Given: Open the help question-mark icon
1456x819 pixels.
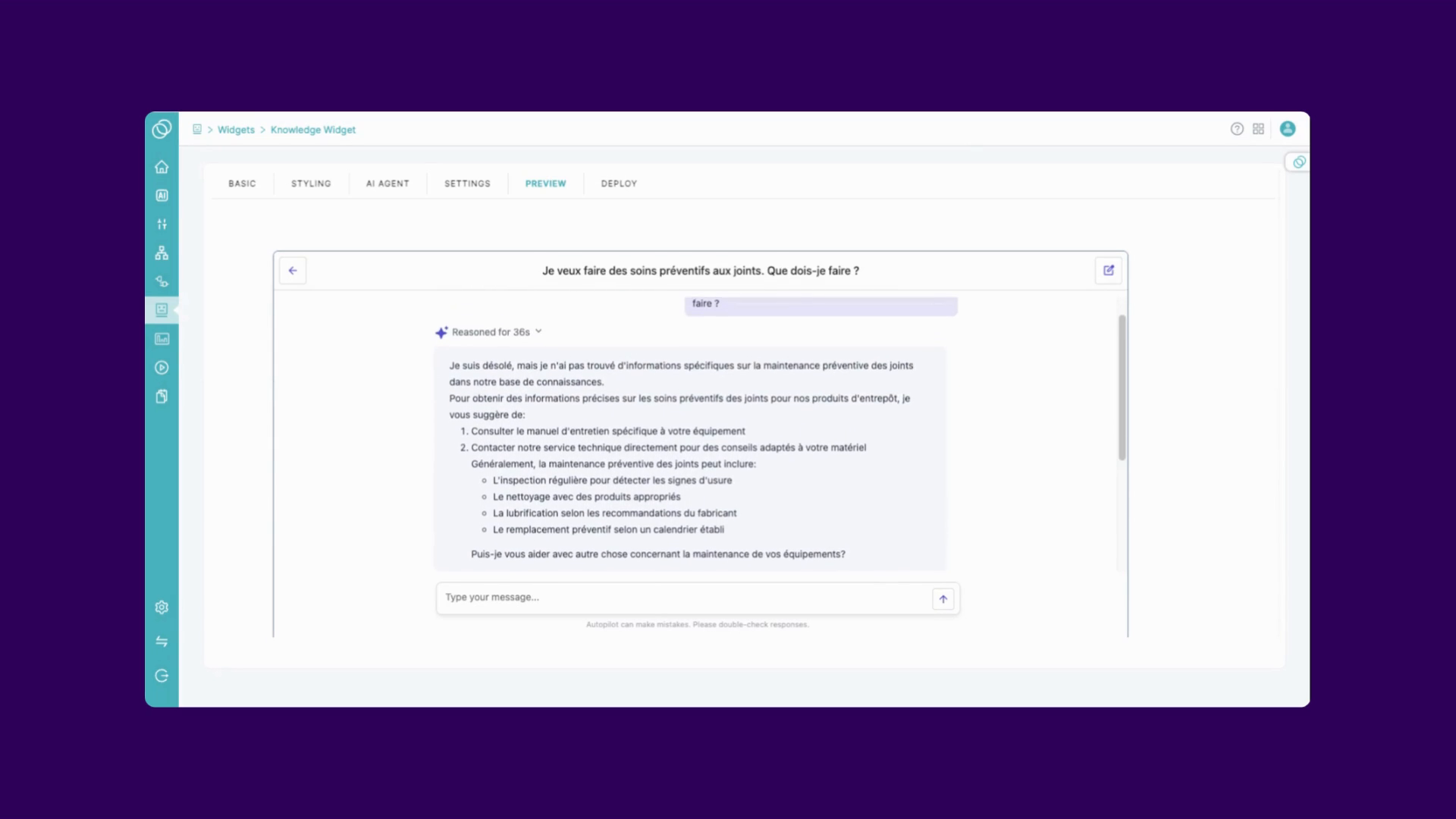Looking at the screenshot, I should pyautogui.click(x=1236, y=129).
